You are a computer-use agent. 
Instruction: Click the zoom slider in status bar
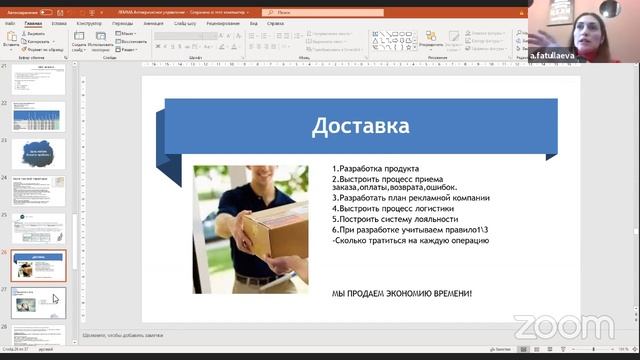[x=593, y=349]
